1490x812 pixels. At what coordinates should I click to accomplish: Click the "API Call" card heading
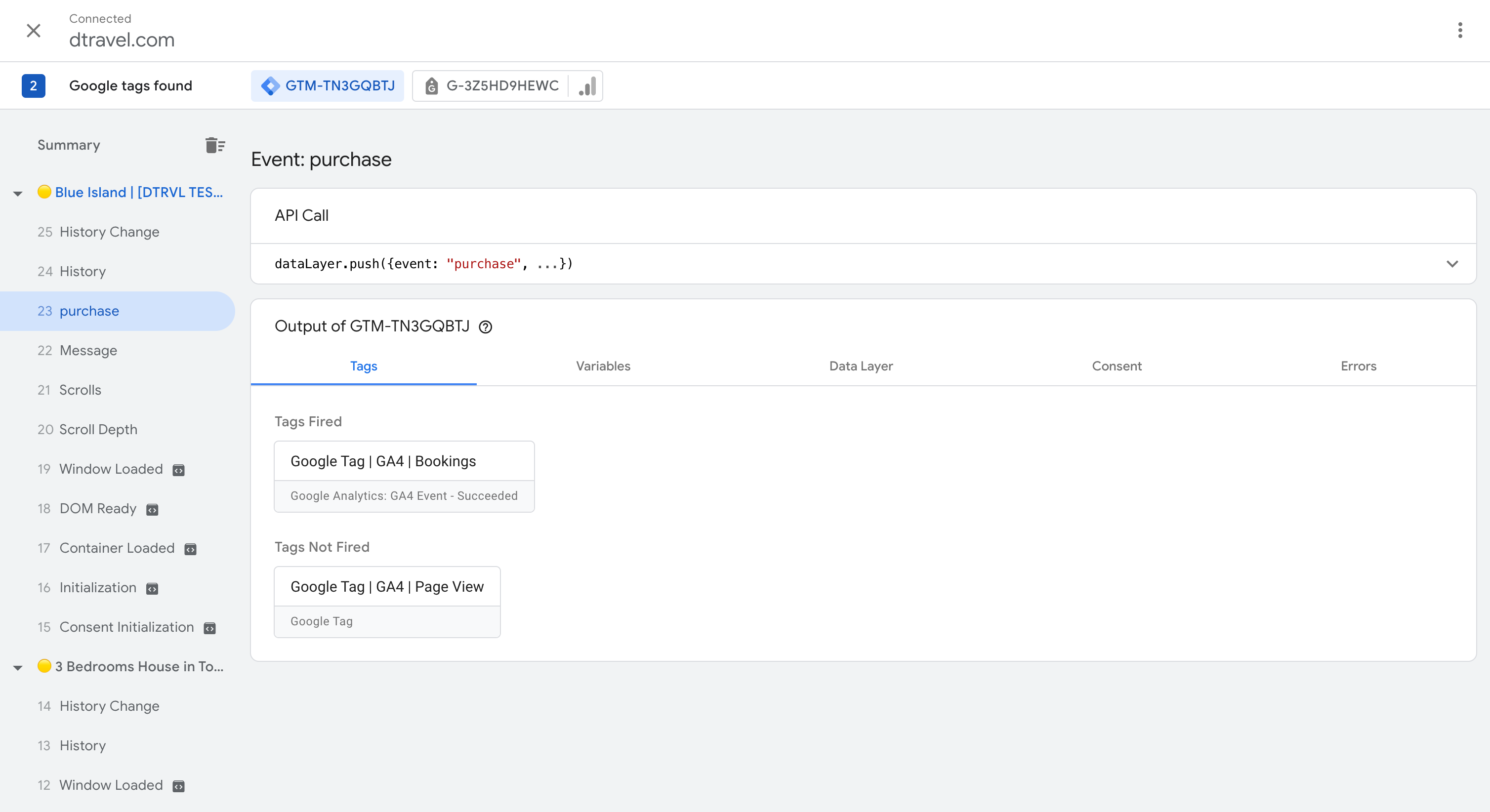301,216
